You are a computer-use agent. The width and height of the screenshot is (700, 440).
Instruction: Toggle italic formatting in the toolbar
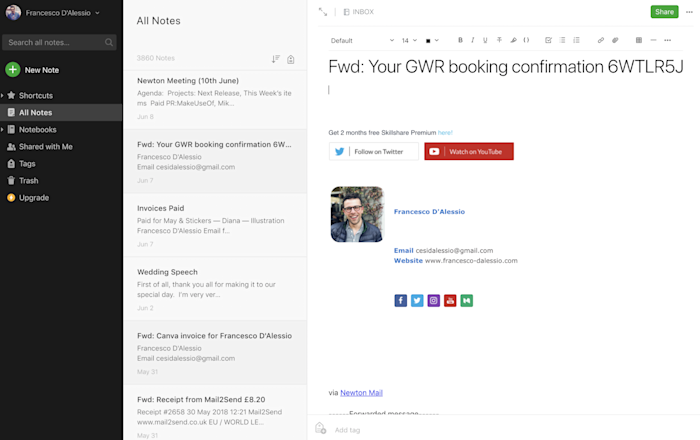472,40
